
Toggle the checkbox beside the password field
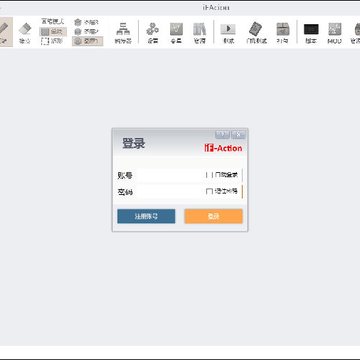209,191
